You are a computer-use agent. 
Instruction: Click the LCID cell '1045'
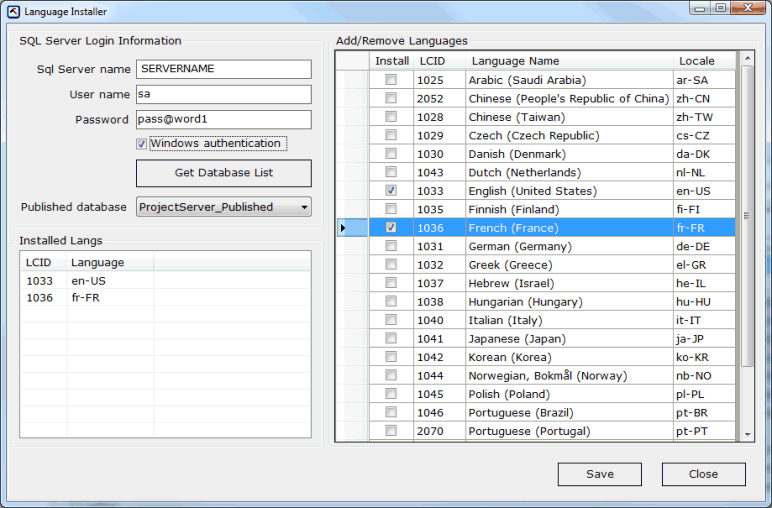pos(440,394)
